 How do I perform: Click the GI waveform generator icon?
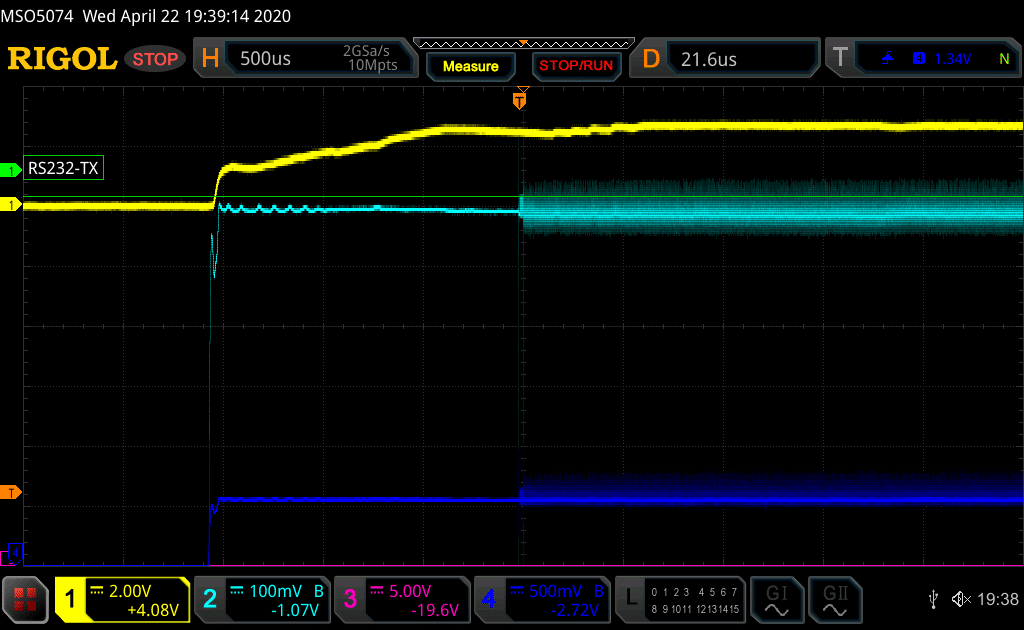[777, 599]
